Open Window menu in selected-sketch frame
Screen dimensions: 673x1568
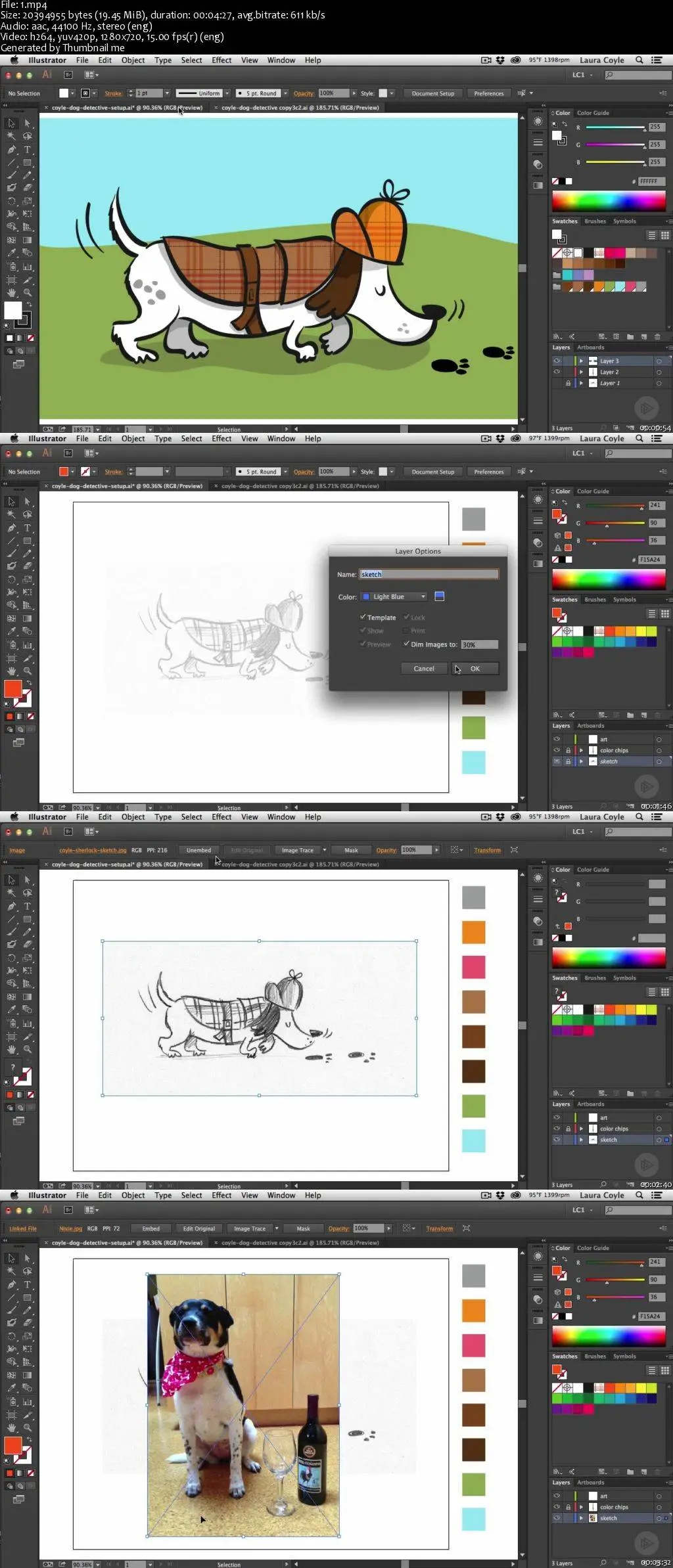[281, 817]
